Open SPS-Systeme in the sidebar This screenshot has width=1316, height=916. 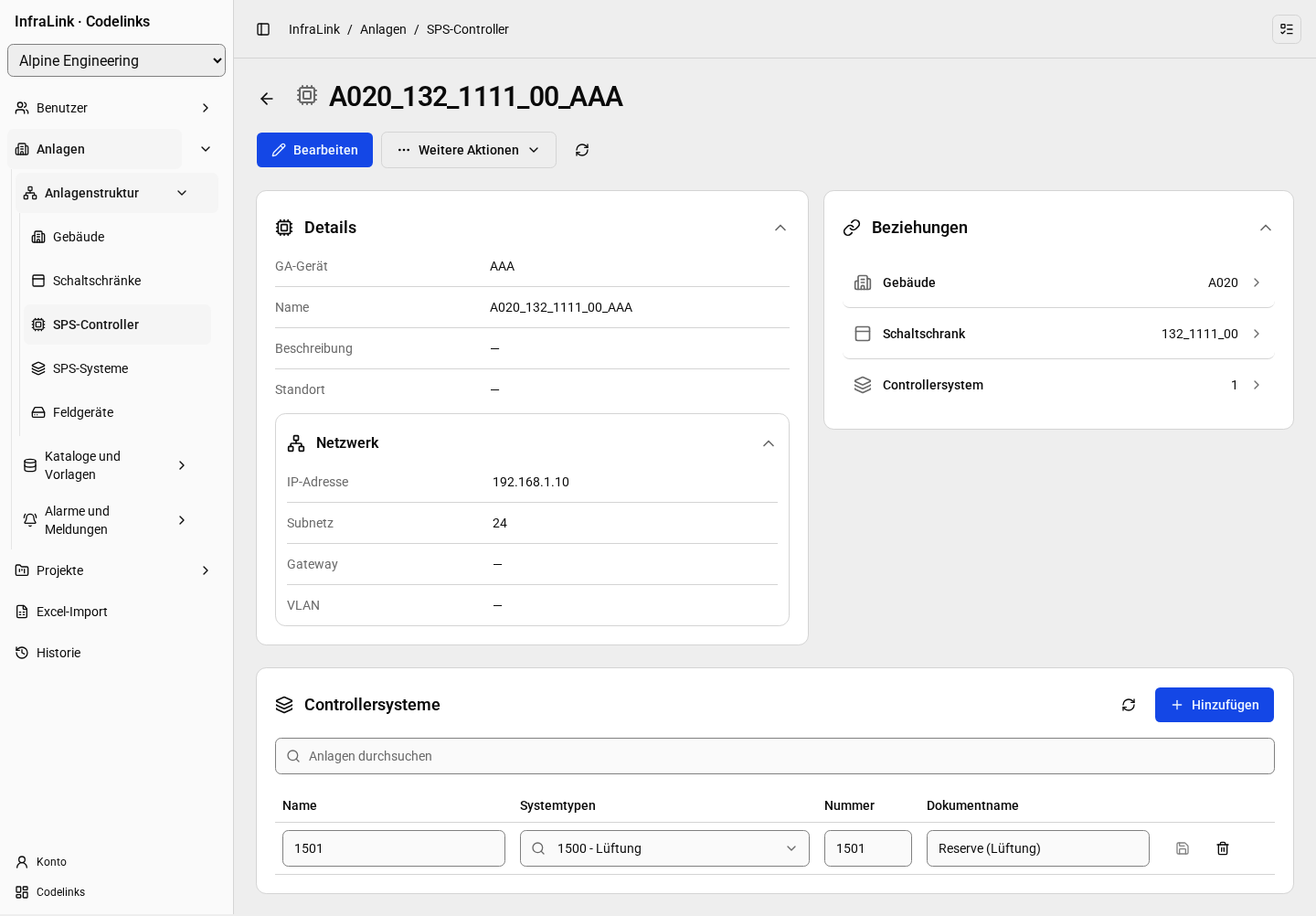(117, 368)
